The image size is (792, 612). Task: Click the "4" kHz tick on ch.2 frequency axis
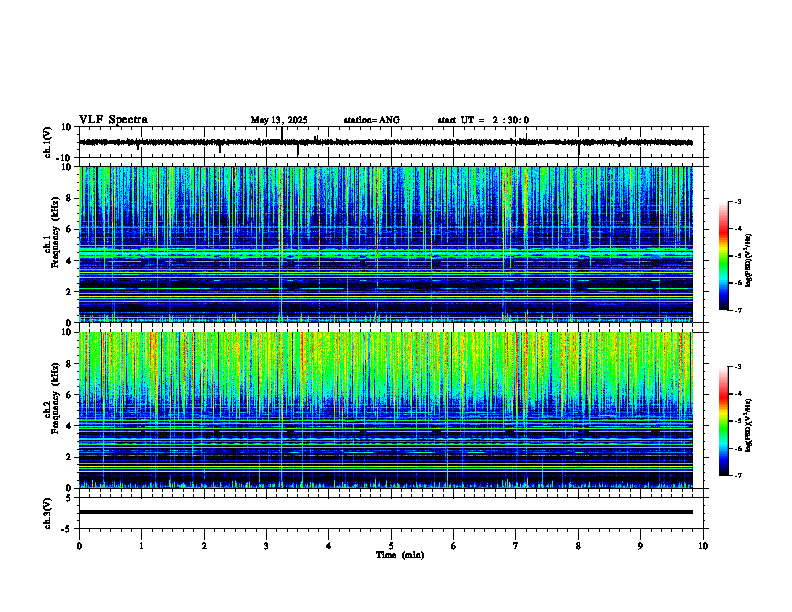click(69, 426)
